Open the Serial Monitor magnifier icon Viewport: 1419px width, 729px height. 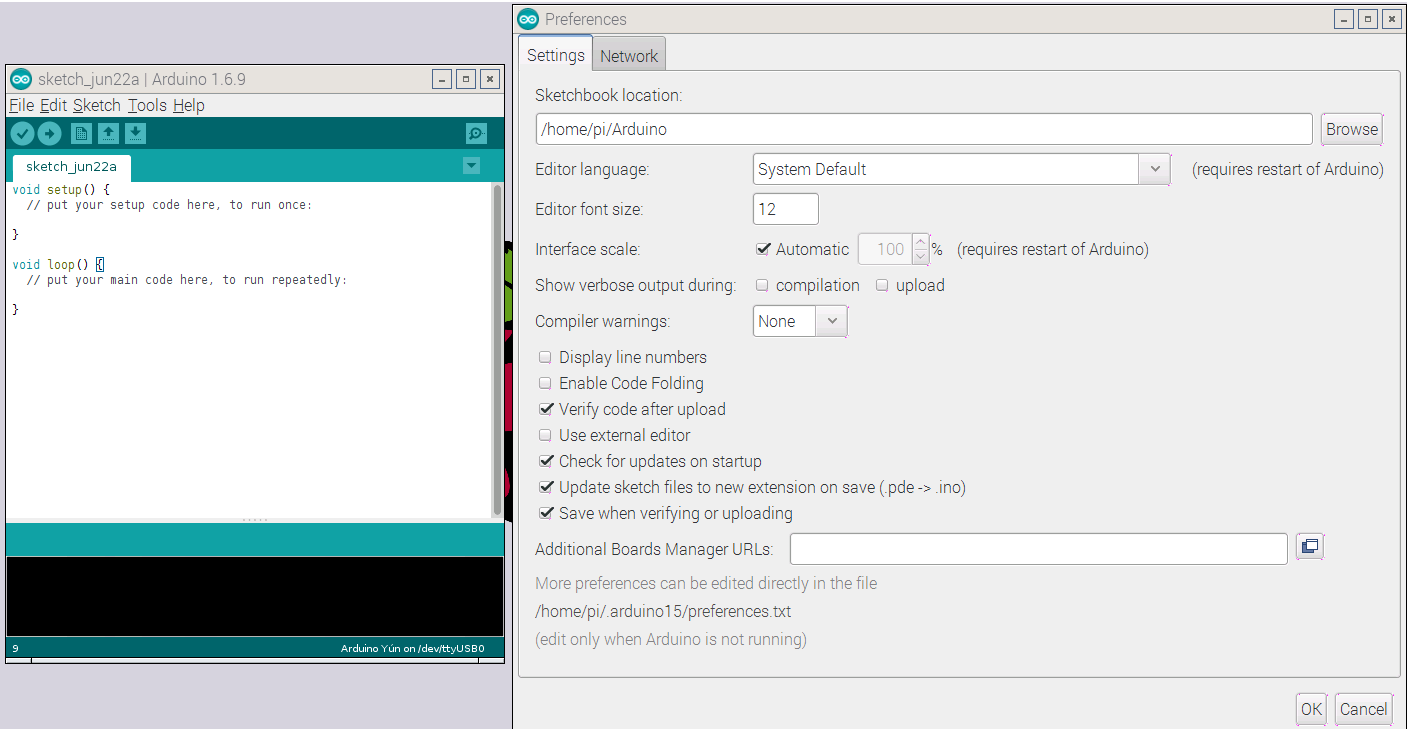pos(476,134)
